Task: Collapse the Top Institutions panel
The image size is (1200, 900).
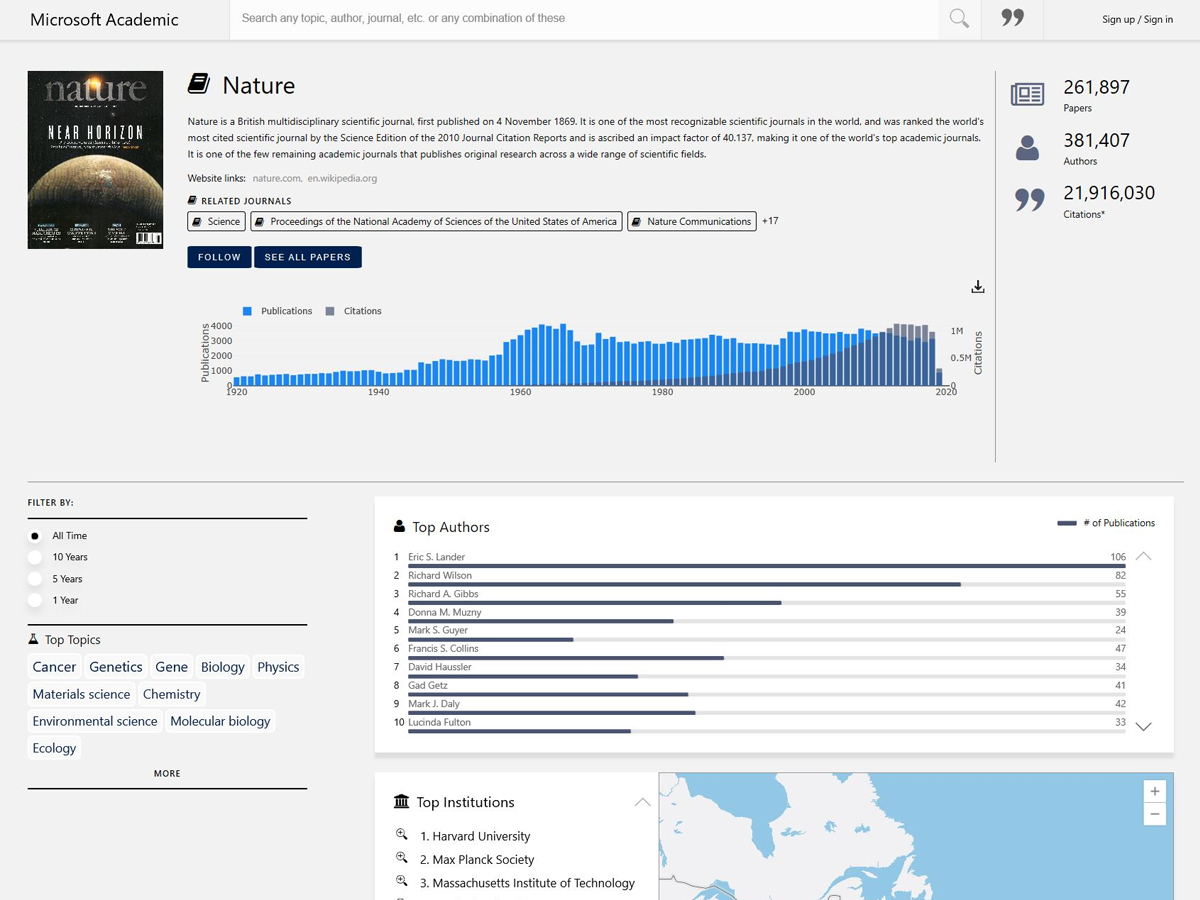Action: 642,802
